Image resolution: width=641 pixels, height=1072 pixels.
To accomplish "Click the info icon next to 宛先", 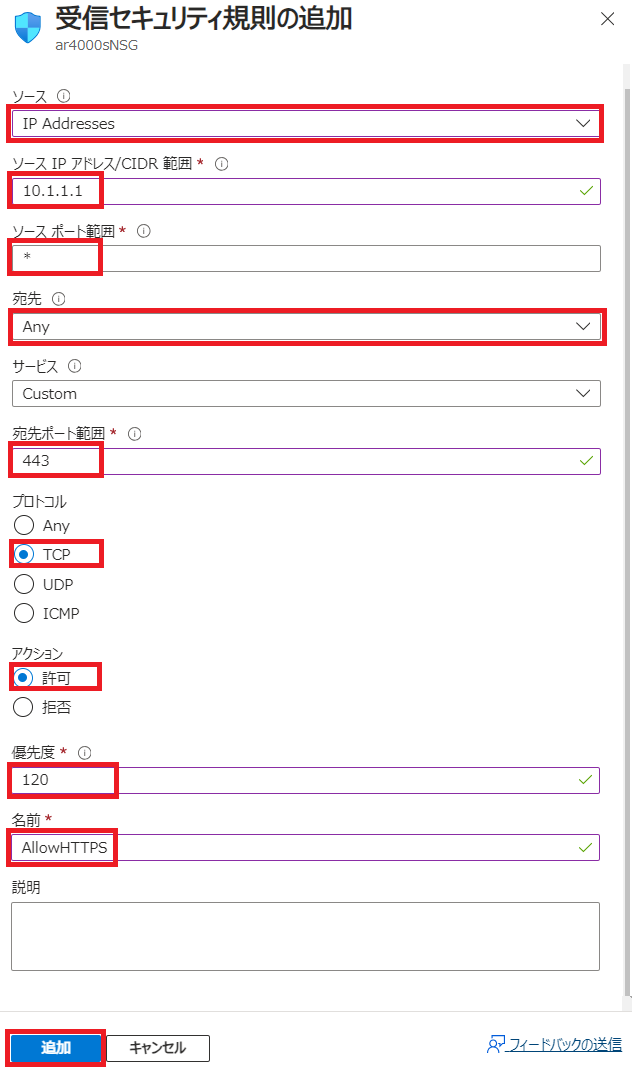I will point(58,299).
